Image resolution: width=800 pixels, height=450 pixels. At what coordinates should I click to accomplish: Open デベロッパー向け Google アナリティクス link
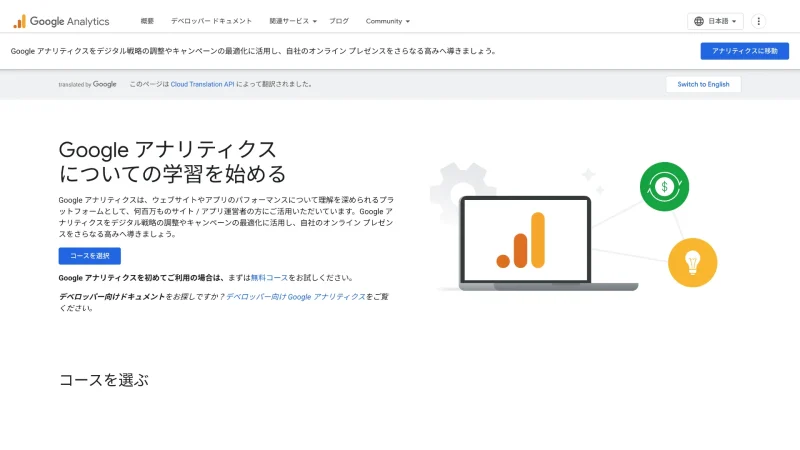296,296
